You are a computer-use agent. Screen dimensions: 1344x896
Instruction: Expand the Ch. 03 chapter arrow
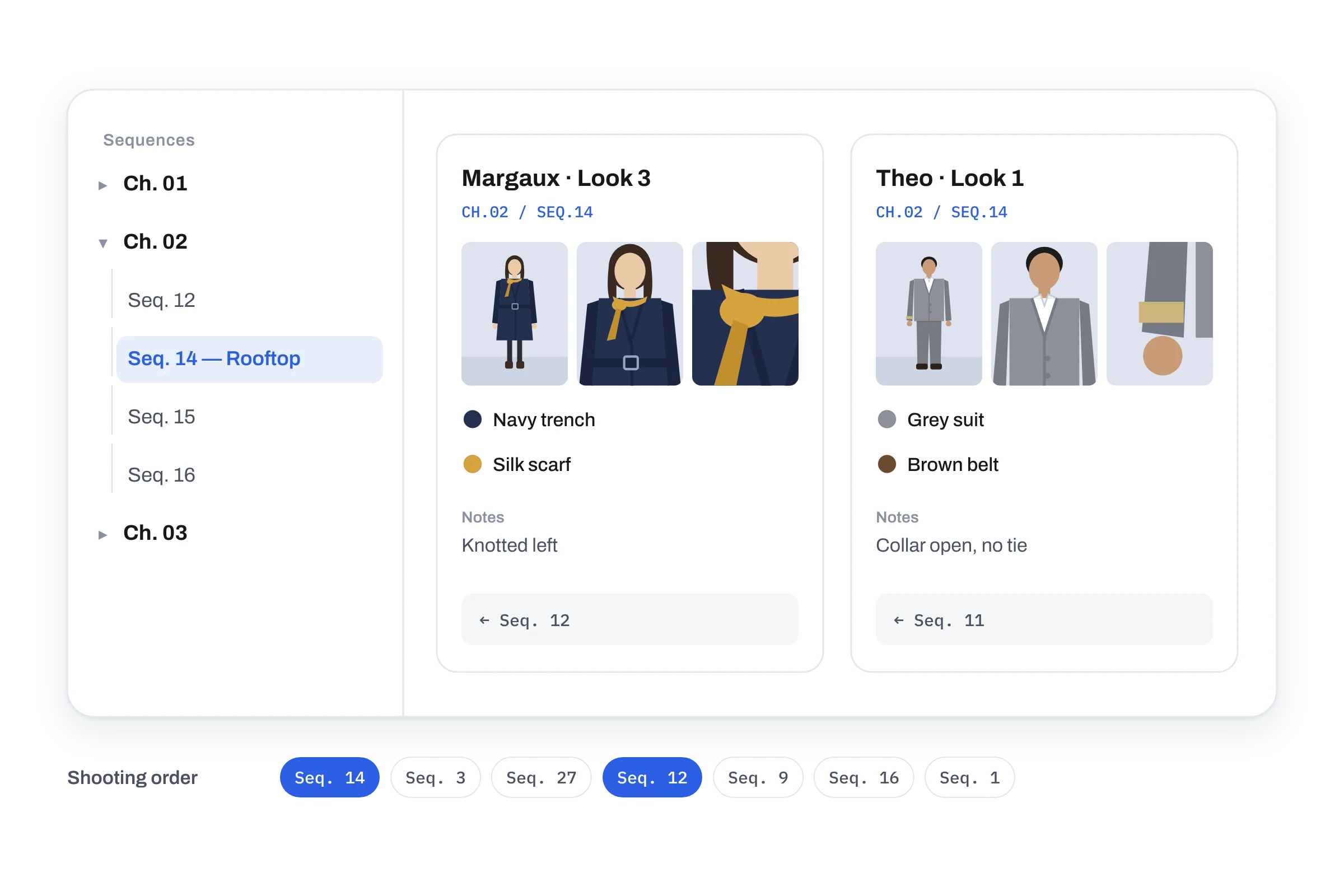(x=103, y=535)
